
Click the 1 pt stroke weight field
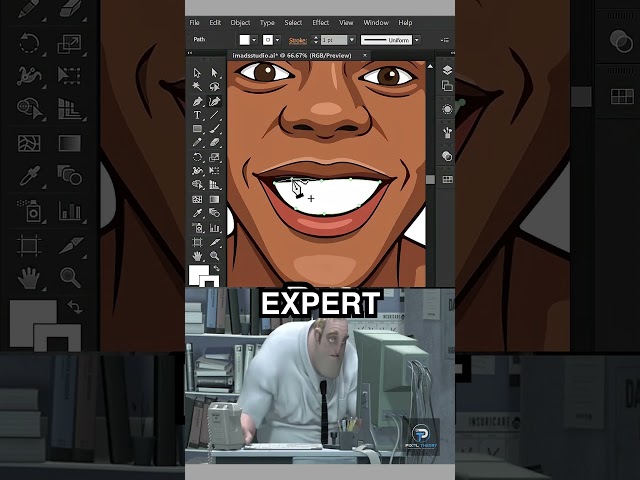(334, 40)
